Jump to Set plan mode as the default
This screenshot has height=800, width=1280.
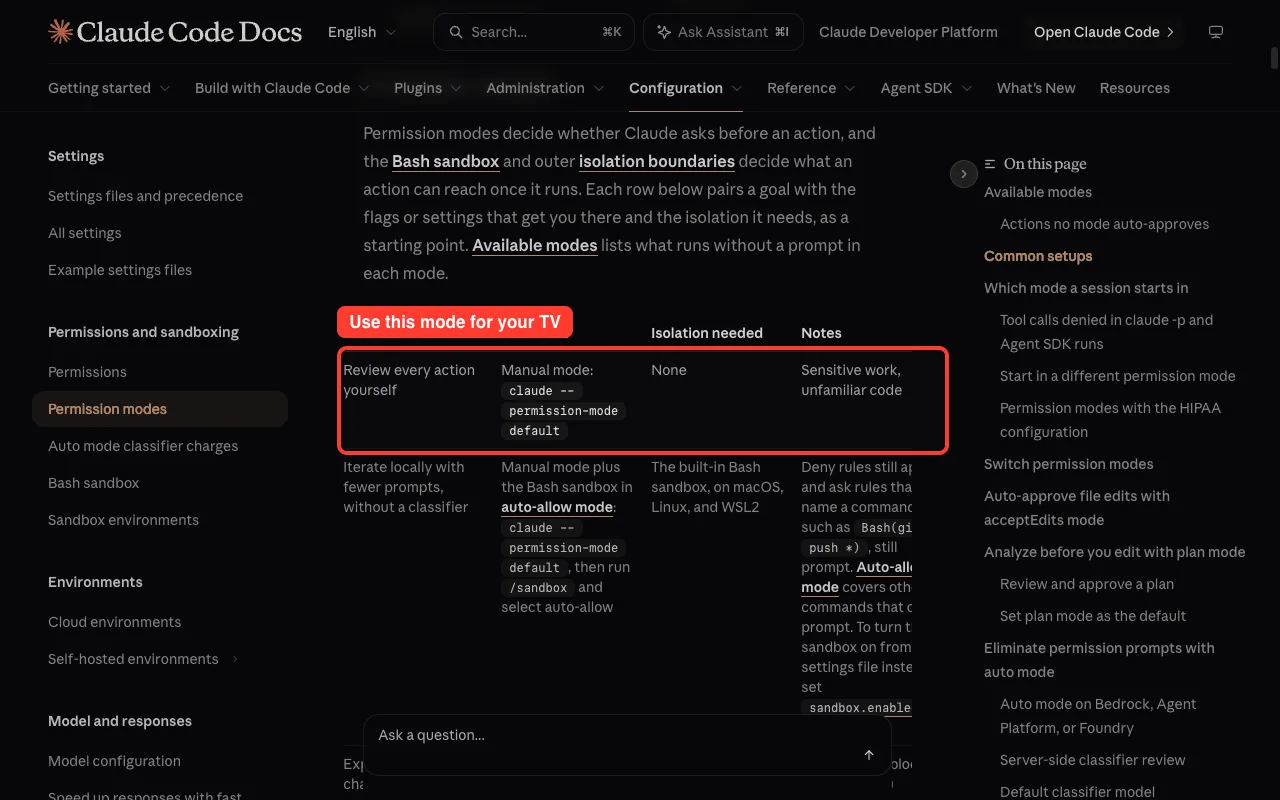coord(1093,616)
